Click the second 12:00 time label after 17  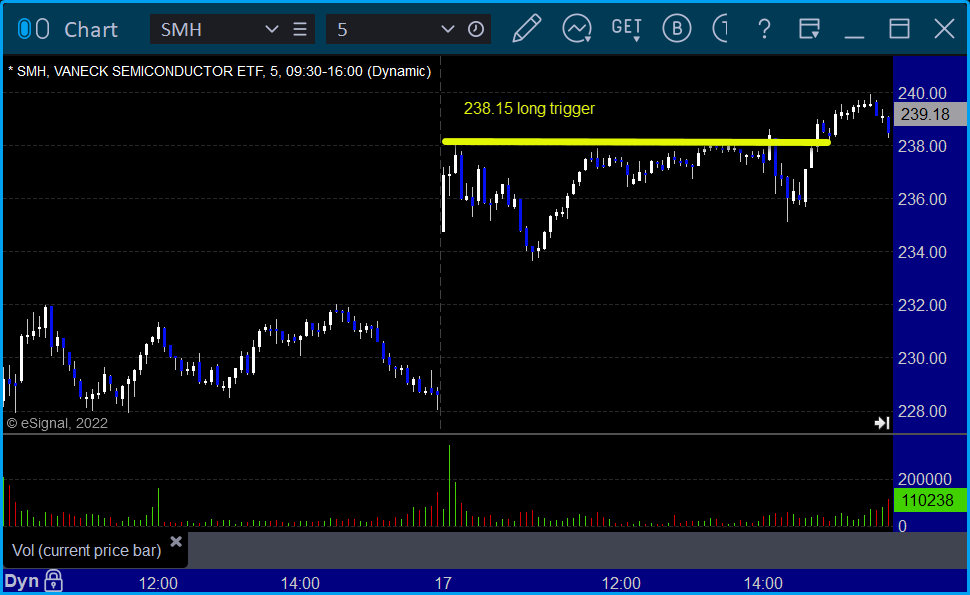[621, 583]
